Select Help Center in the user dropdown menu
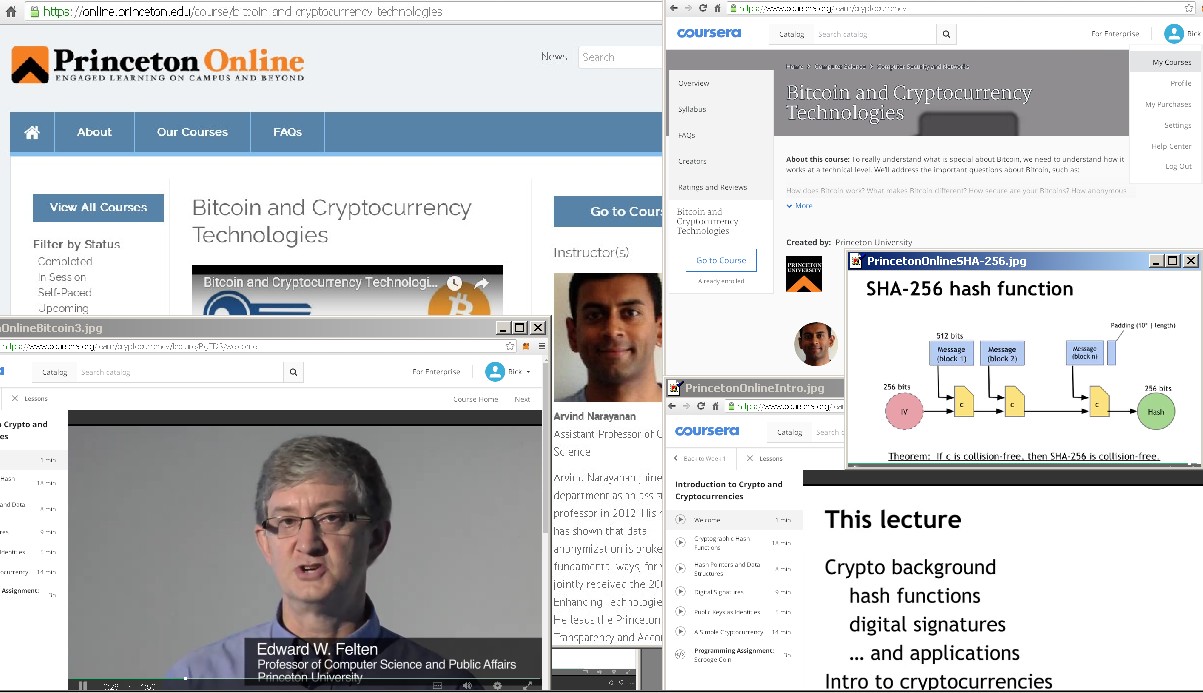This screenshot has height=693, width=1203. (1171, 146)
